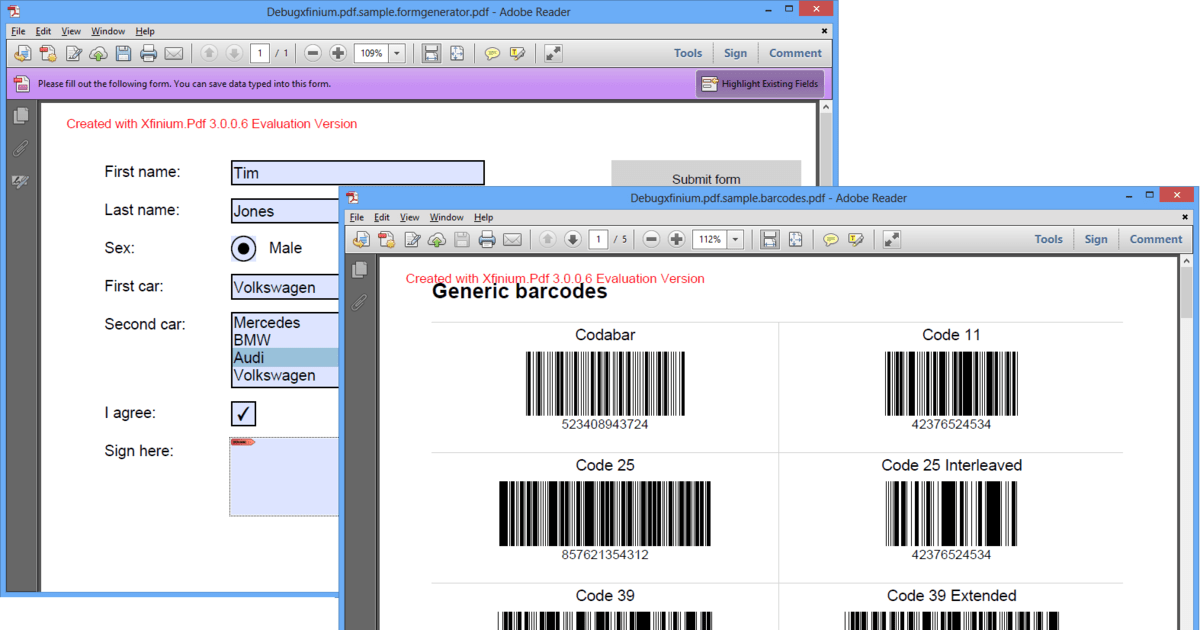Add sticky note in barcodes window toolbar
This screenshot has height=630, width=1200.
point(830,239)
